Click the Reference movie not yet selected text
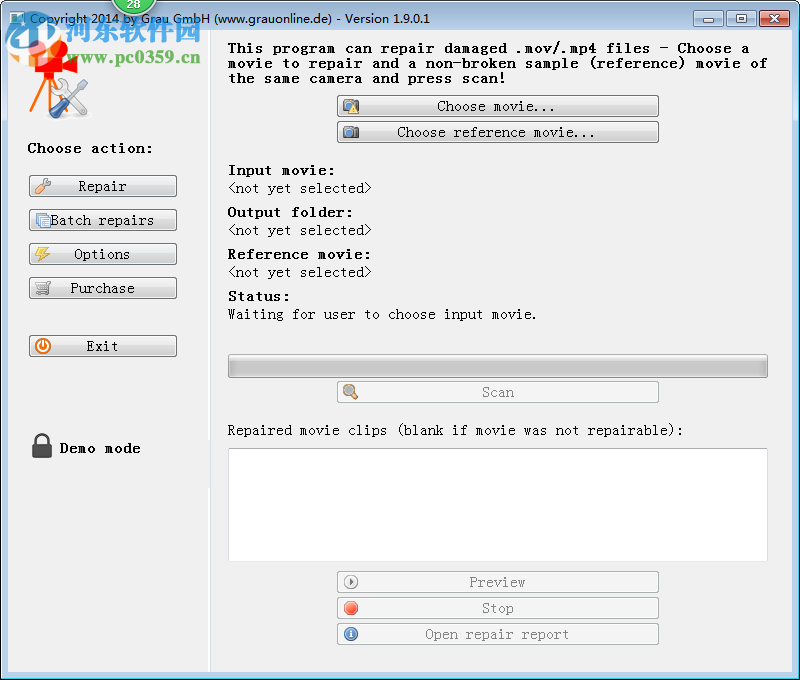The height and width of the screenshot is (680, 800). pyautogui.click(x=299, y=273)
